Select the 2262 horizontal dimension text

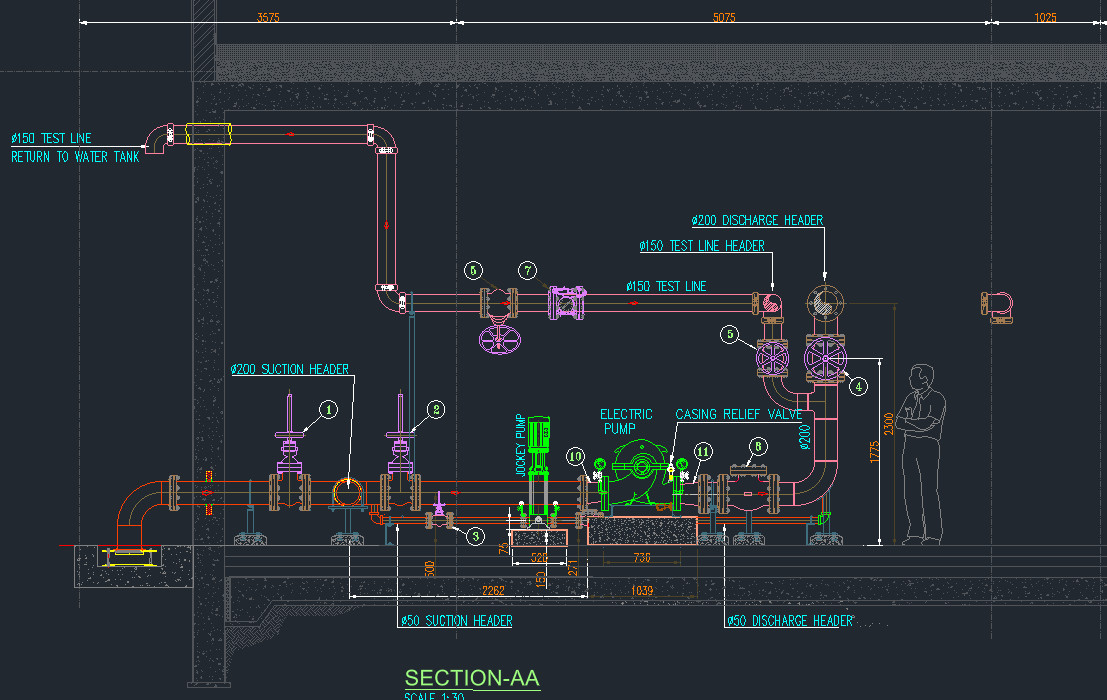(x=493, y=591)
